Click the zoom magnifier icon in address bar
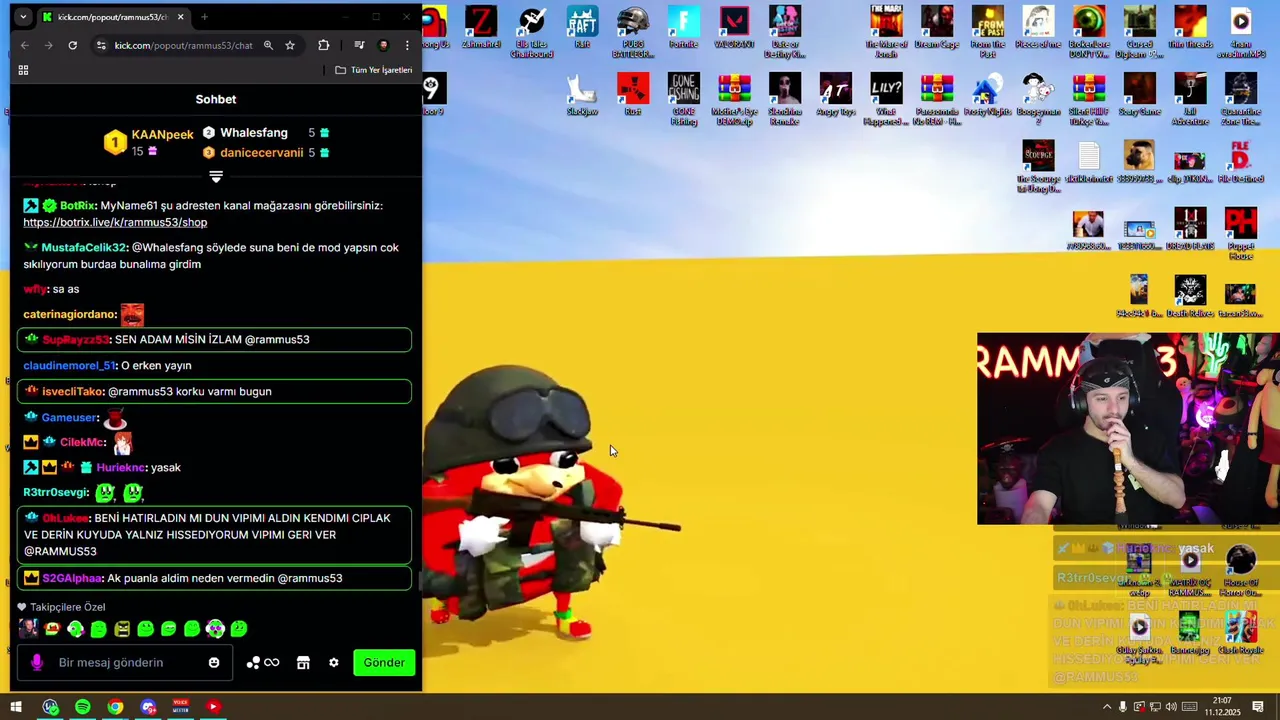1280x720 pixels. (x=268, y=45)
